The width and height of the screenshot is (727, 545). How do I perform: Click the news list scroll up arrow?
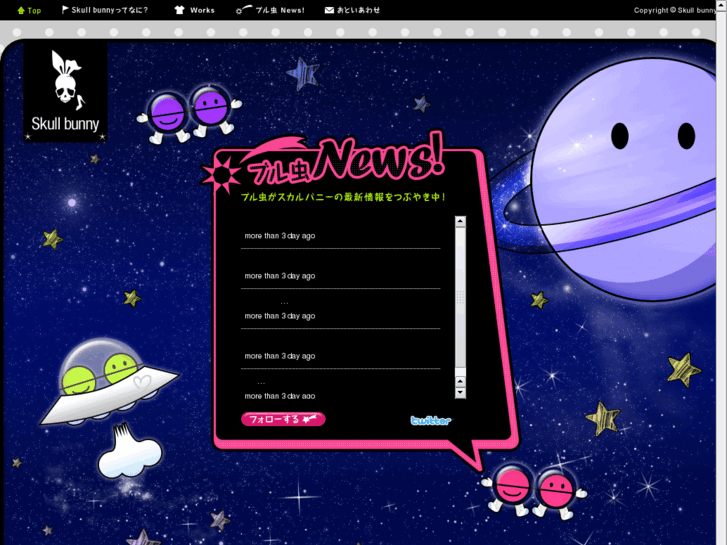460,221
